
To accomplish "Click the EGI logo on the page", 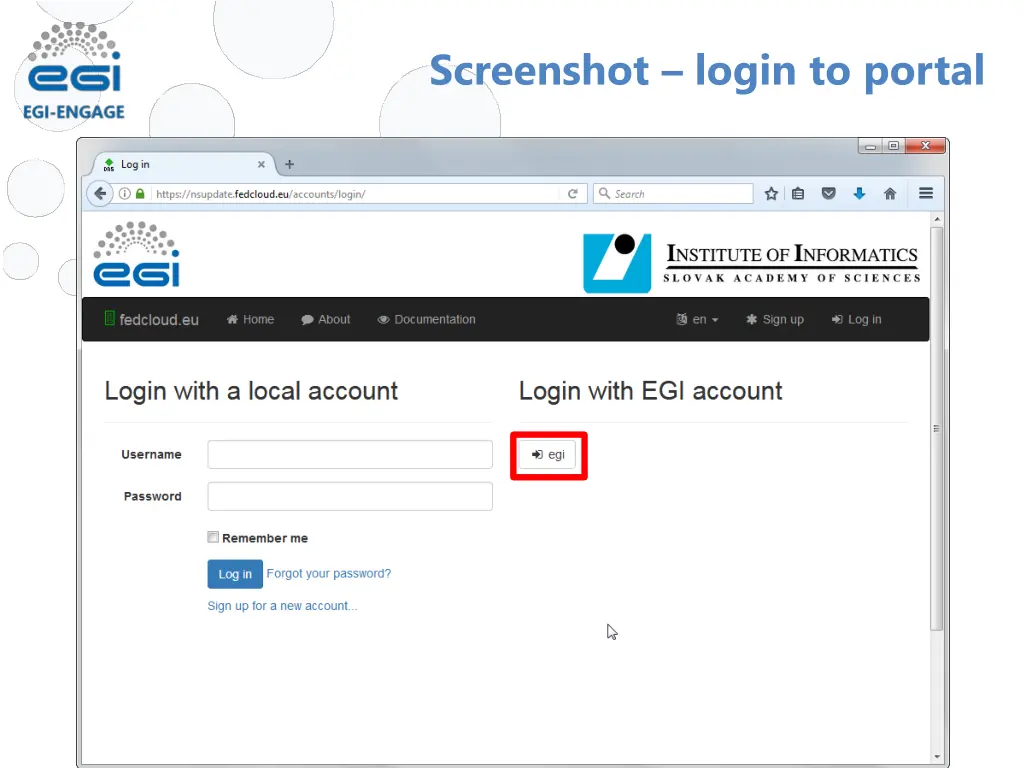I will point(136,254).
